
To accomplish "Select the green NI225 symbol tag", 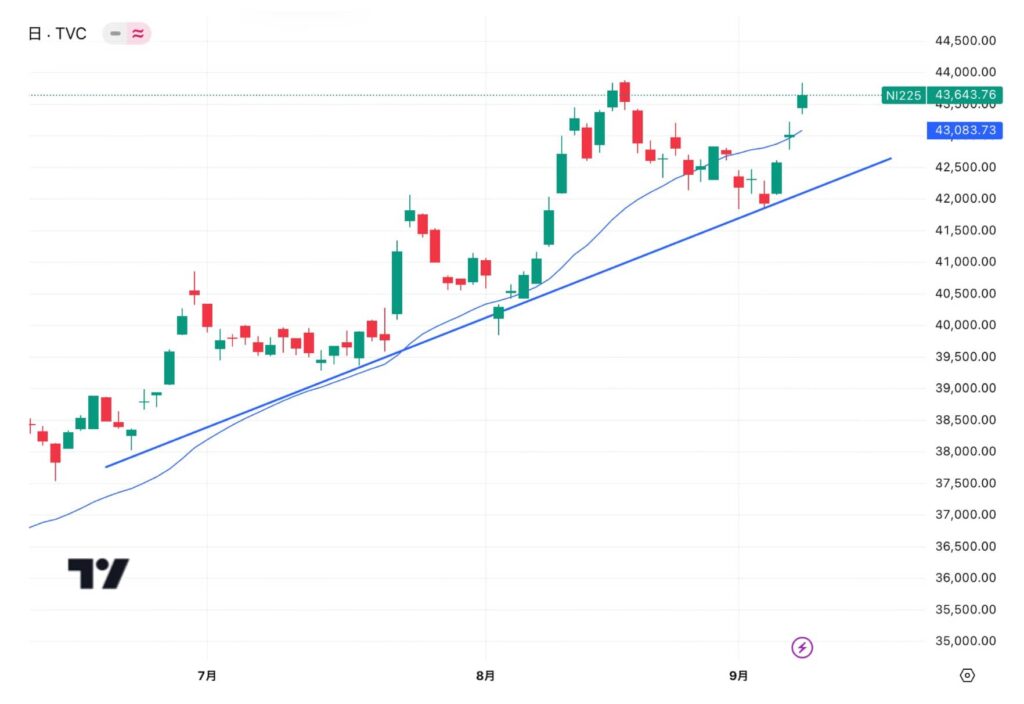I will tap(903, 95).
